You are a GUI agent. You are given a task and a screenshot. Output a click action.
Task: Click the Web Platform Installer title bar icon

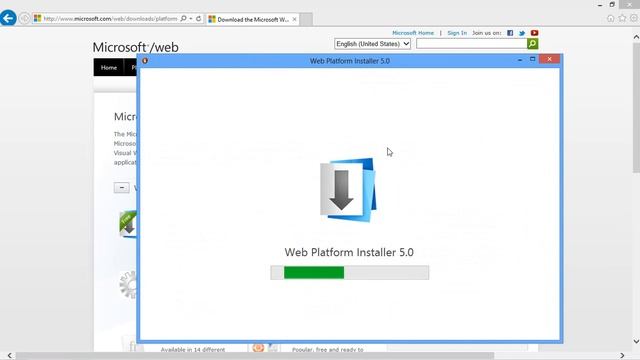145,61
